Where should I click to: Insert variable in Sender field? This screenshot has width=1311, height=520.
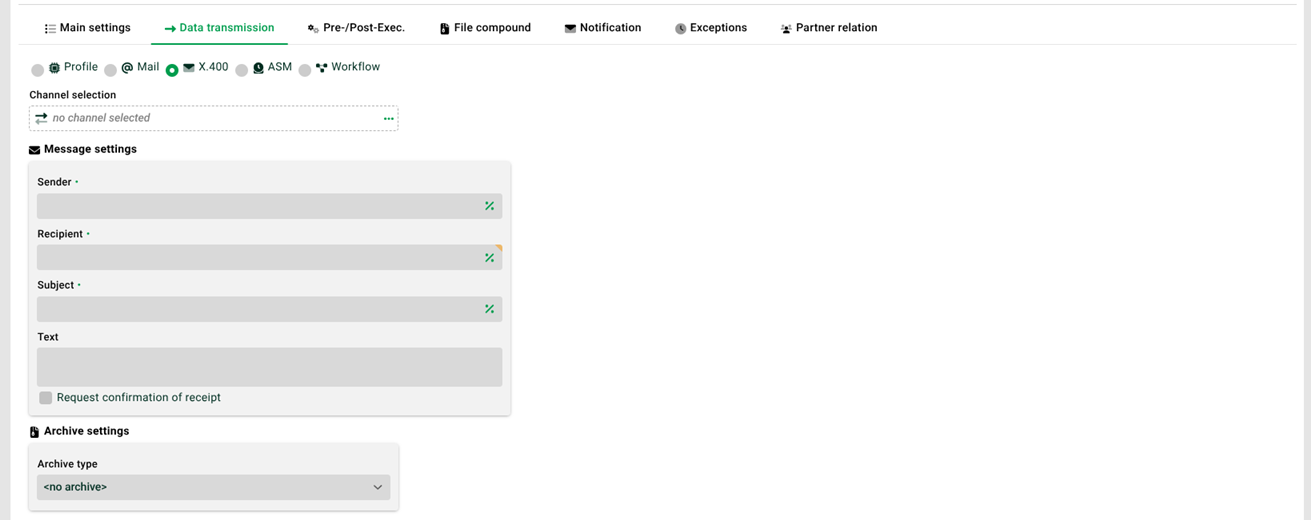tap(489, 206)
